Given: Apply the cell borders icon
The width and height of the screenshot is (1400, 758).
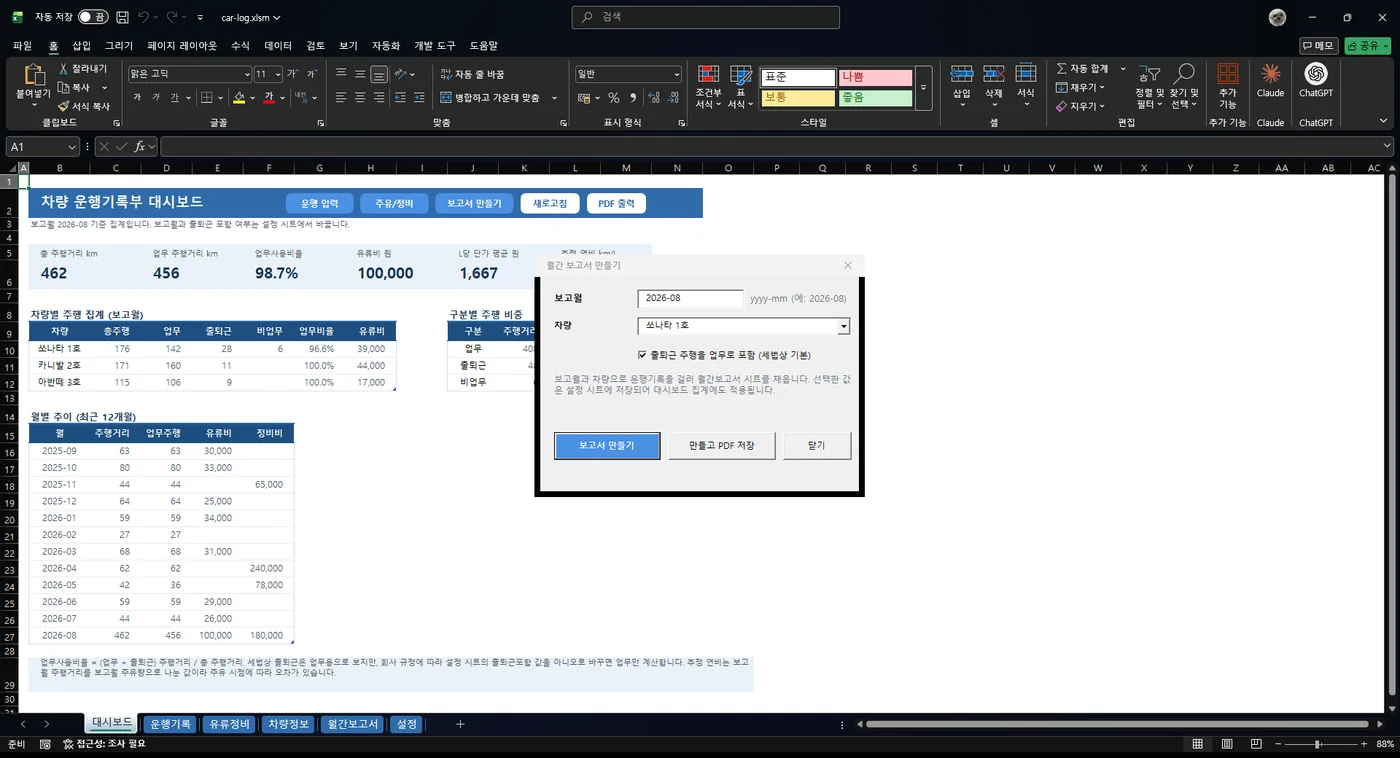Looking at the screenshot, I should 206,98.
